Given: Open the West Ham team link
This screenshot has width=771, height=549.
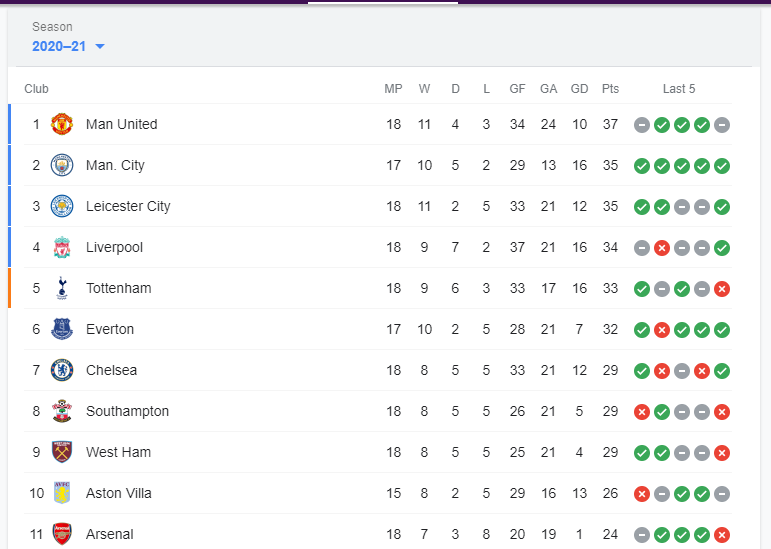Looking at the screenshot, I should (118, 452).
